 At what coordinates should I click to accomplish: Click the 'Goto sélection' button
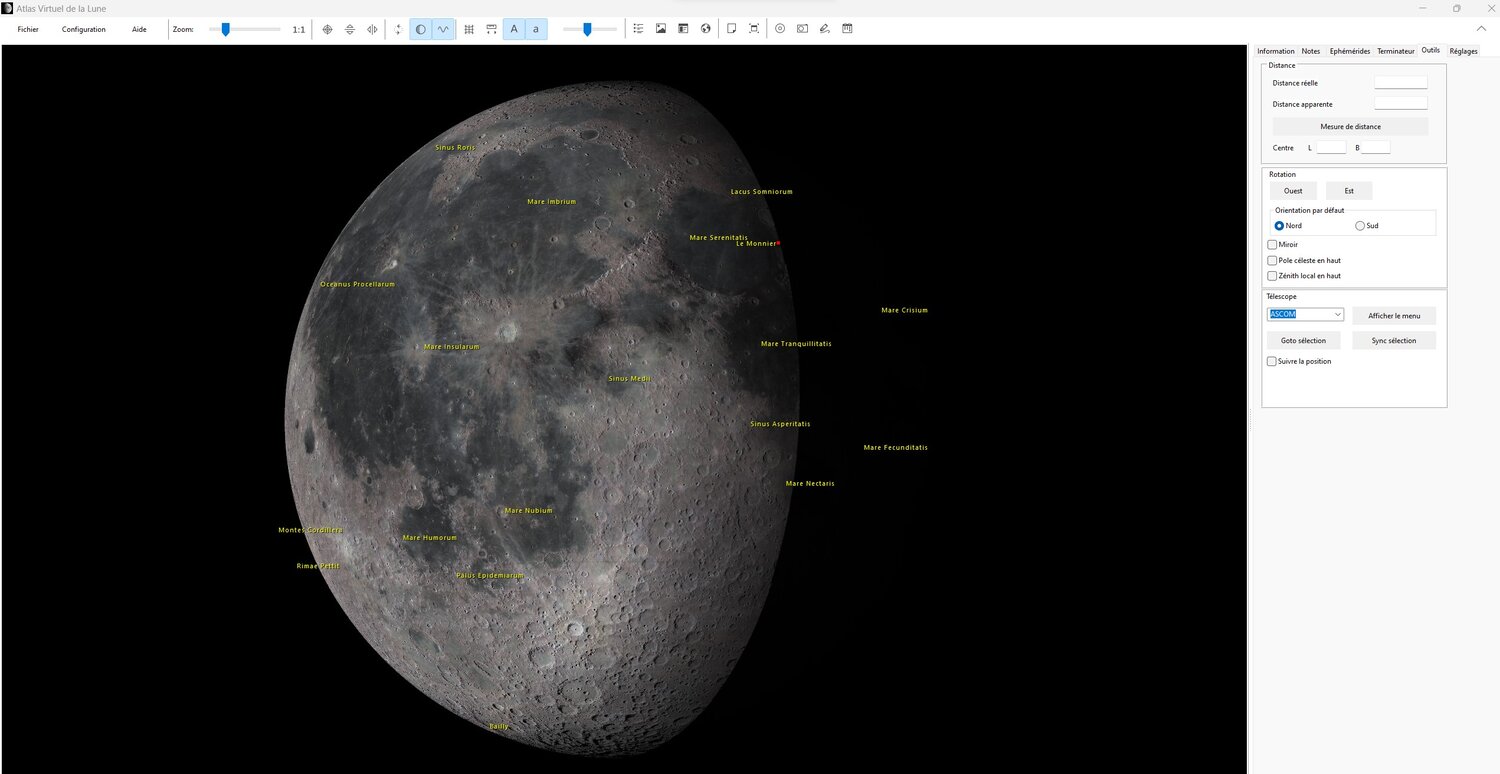click(1303, 341)
